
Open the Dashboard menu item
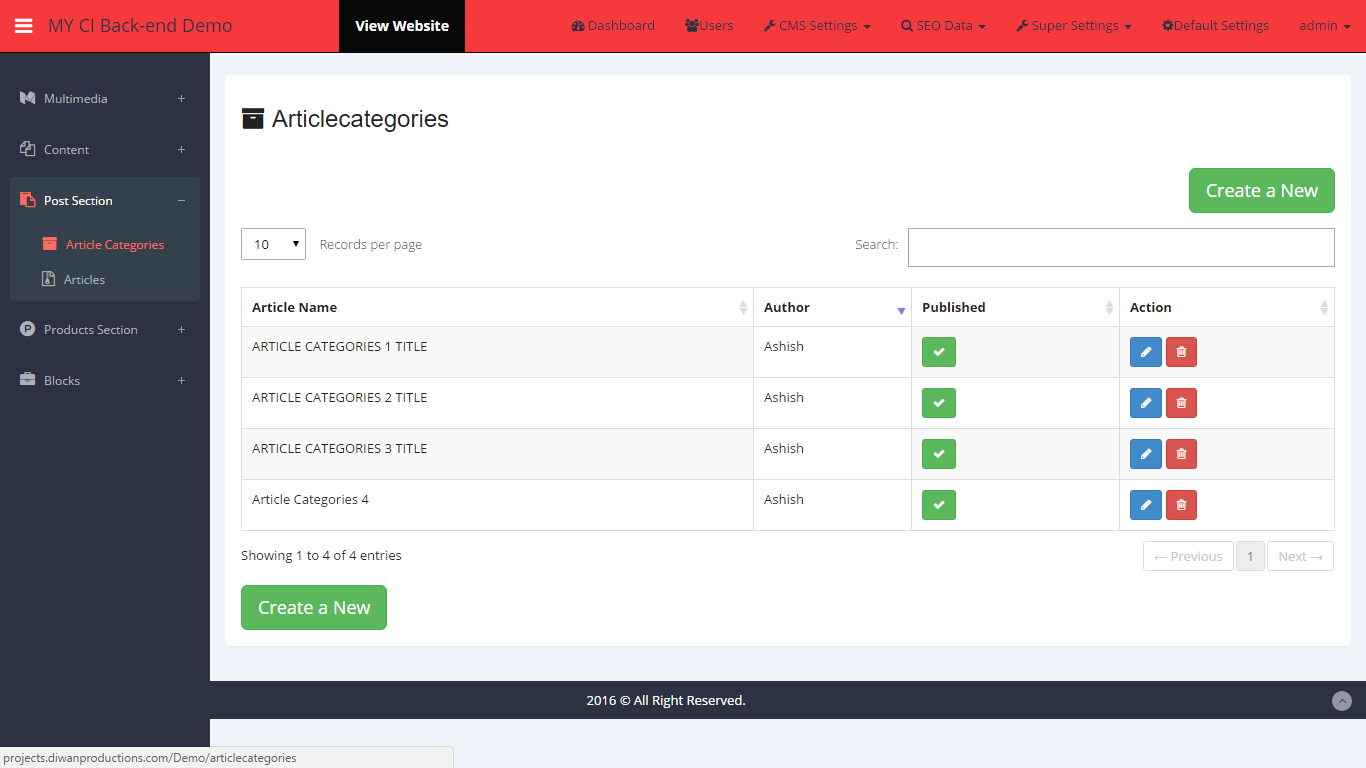click(x=613, y=25)
